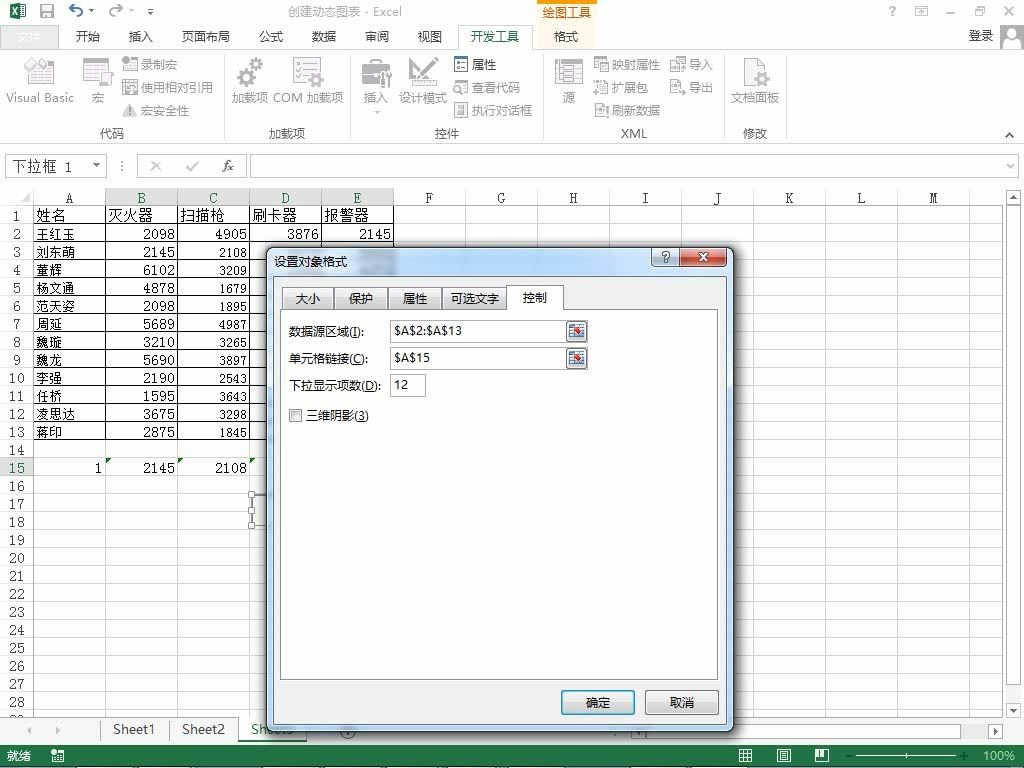Open the Add-ins (加载项) gear icon

coord(249,72)
